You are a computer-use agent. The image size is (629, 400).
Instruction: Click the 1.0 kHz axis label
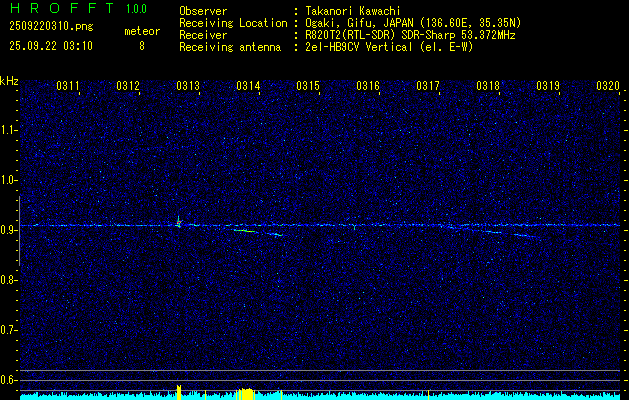click(x=9, y=180)
